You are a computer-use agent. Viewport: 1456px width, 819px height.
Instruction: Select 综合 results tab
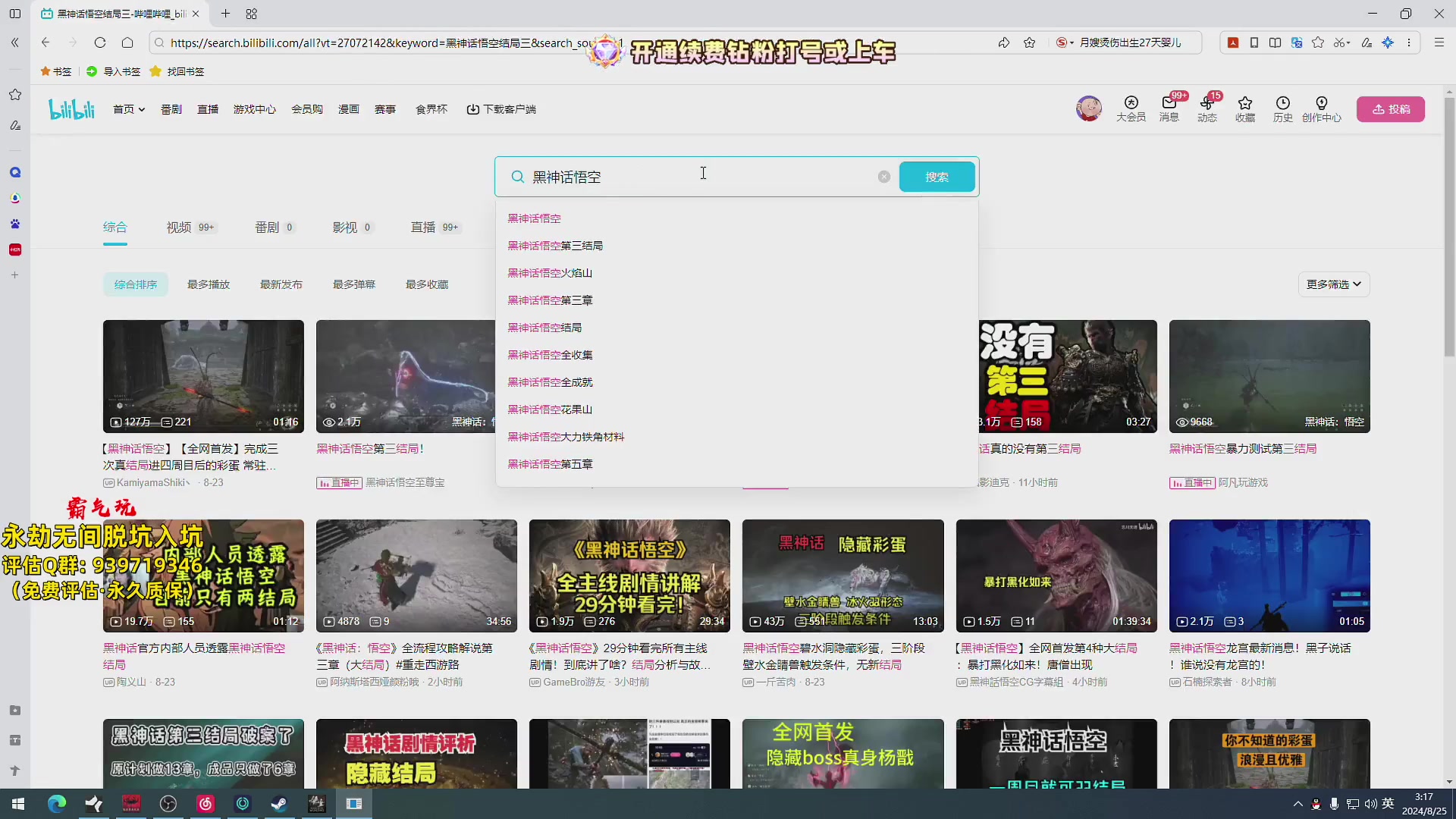coord(115,227)
